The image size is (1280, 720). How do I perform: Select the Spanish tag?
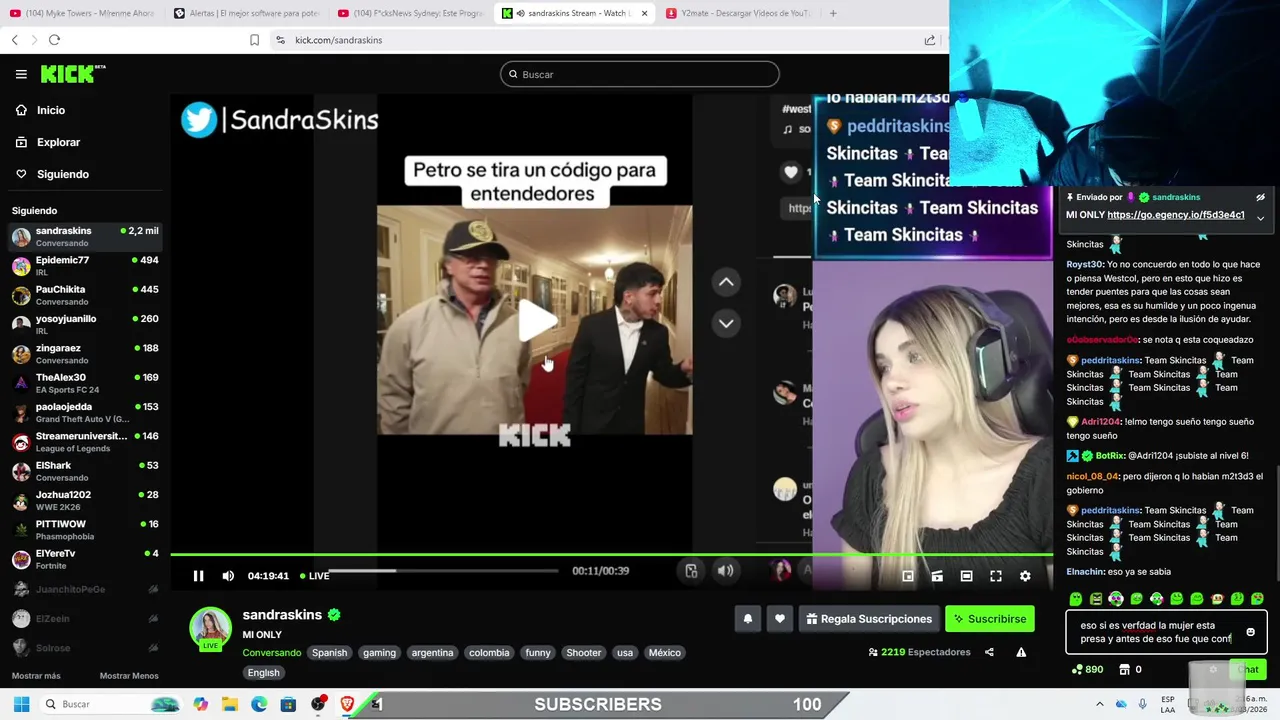coord(329,652)
